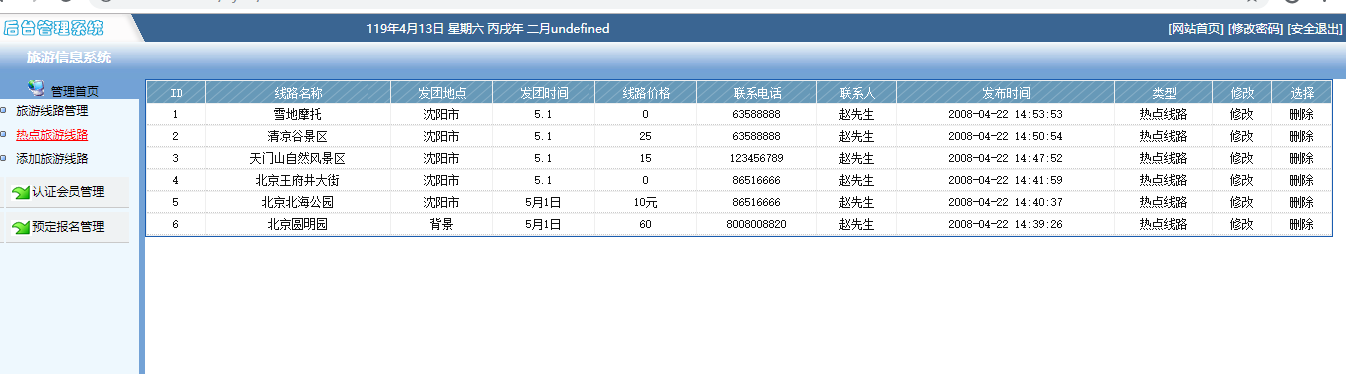The width and height of the screenshot is (1346, 374).
Task: Click 安全退出 to log out
Action: coord(1314,29)
